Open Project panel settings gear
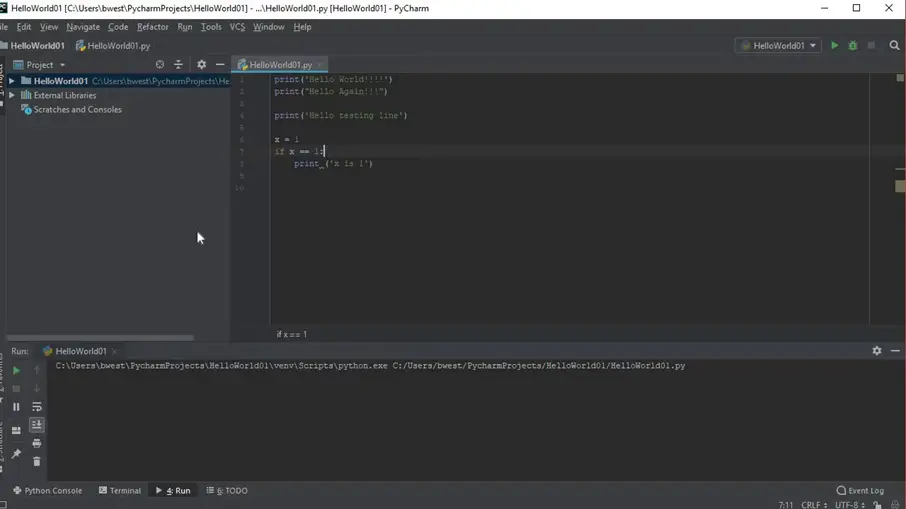 [201, 65]
